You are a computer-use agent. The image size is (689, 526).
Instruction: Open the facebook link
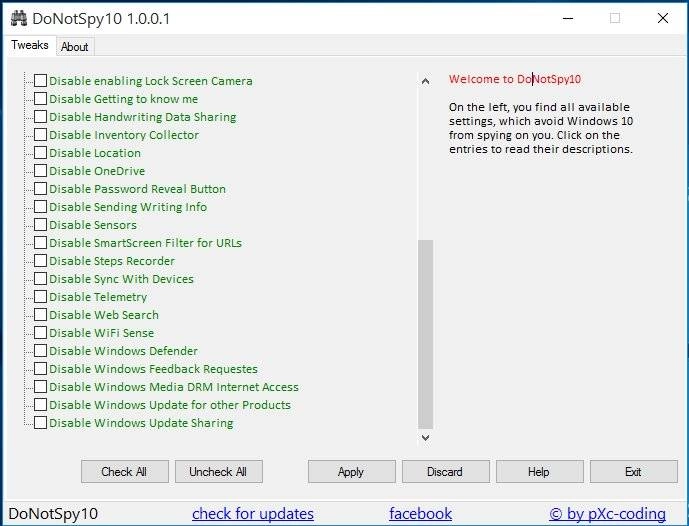[x=421, y=514]
